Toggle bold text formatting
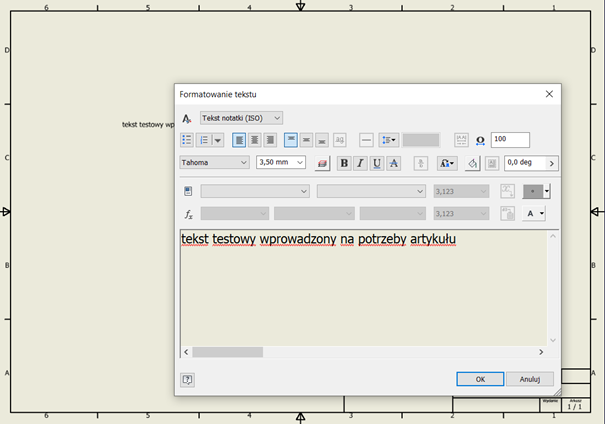Viewport: 605px width, 424px height. pyautogui.click(x=344, y=163)
